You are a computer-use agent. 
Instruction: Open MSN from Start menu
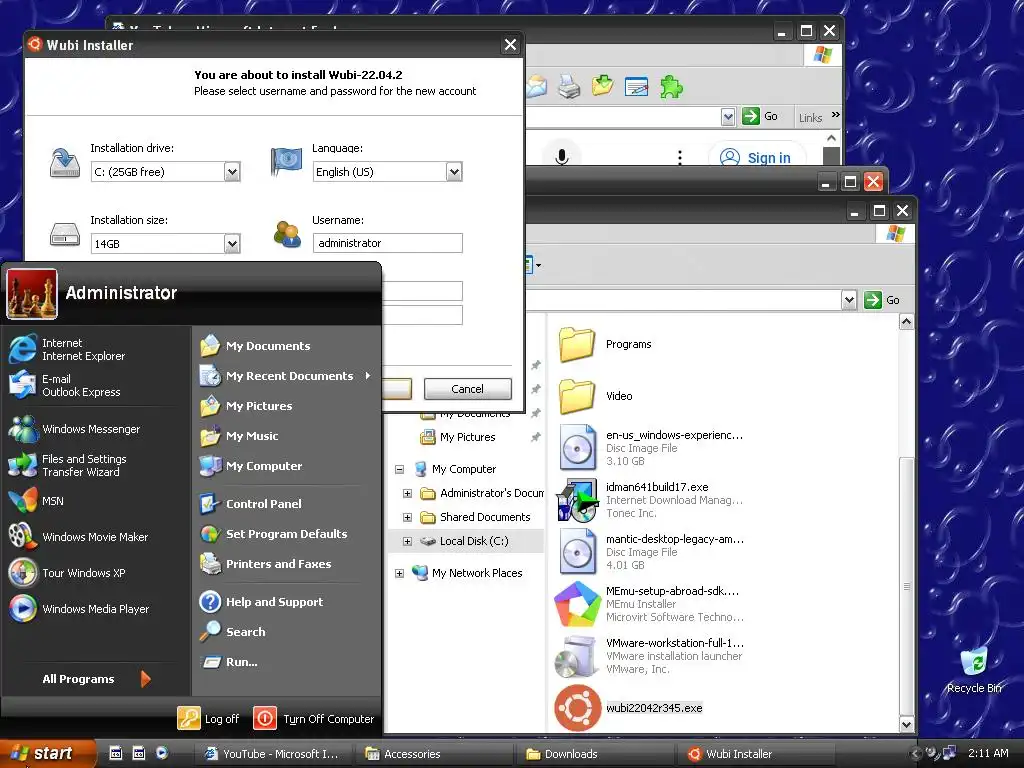37,501
